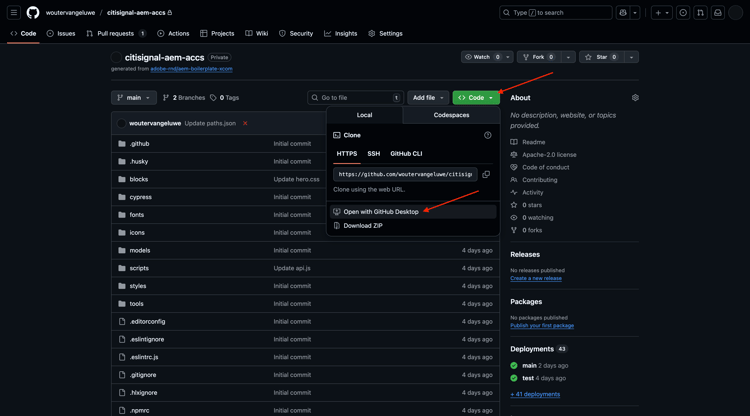Switch to the Projects tab
The image size is (750, 416).
(x=217, y=33)
